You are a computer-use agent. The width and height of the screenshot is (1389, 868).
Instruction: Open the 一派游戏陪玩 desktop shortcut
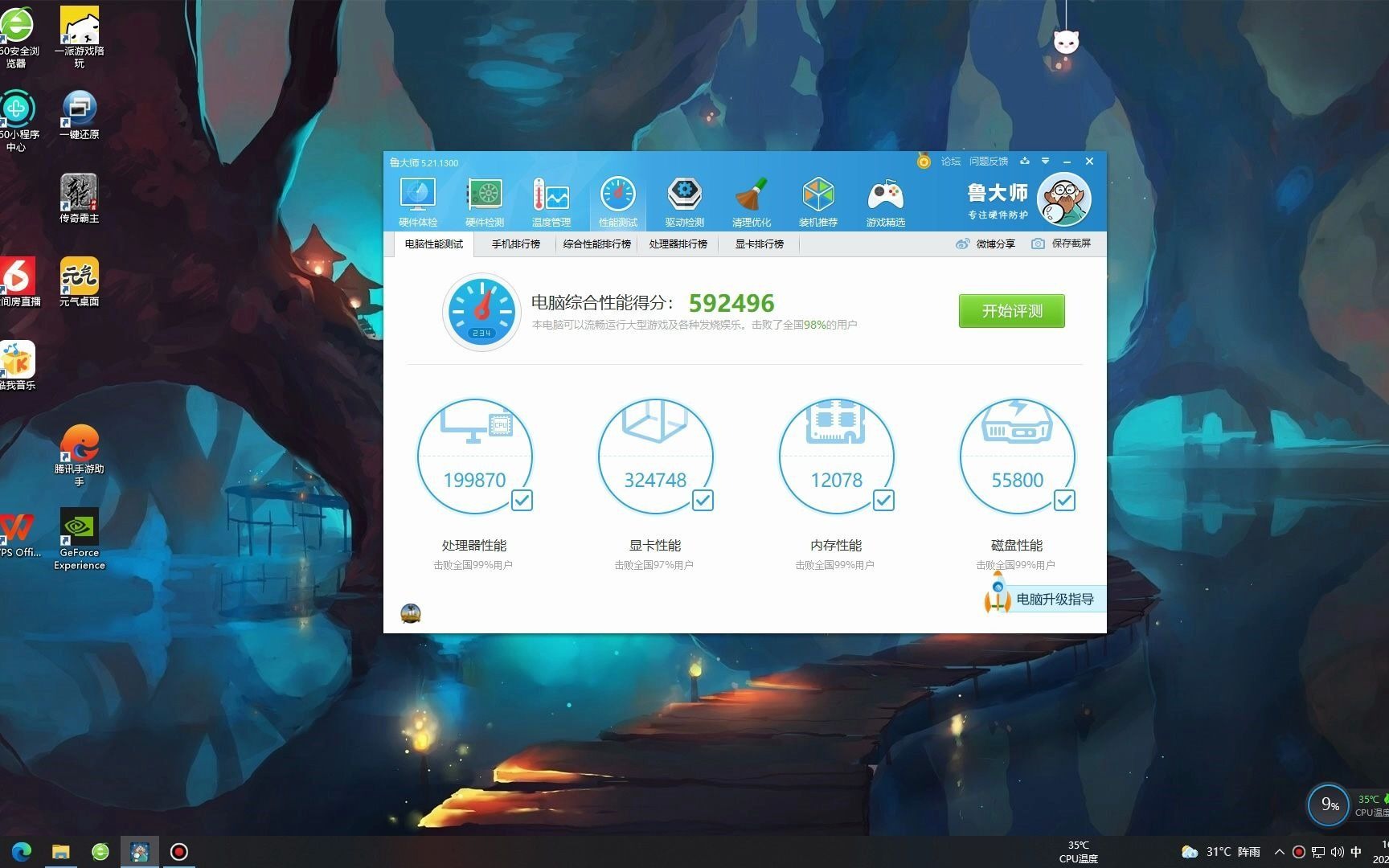click(x=79, y=36)
